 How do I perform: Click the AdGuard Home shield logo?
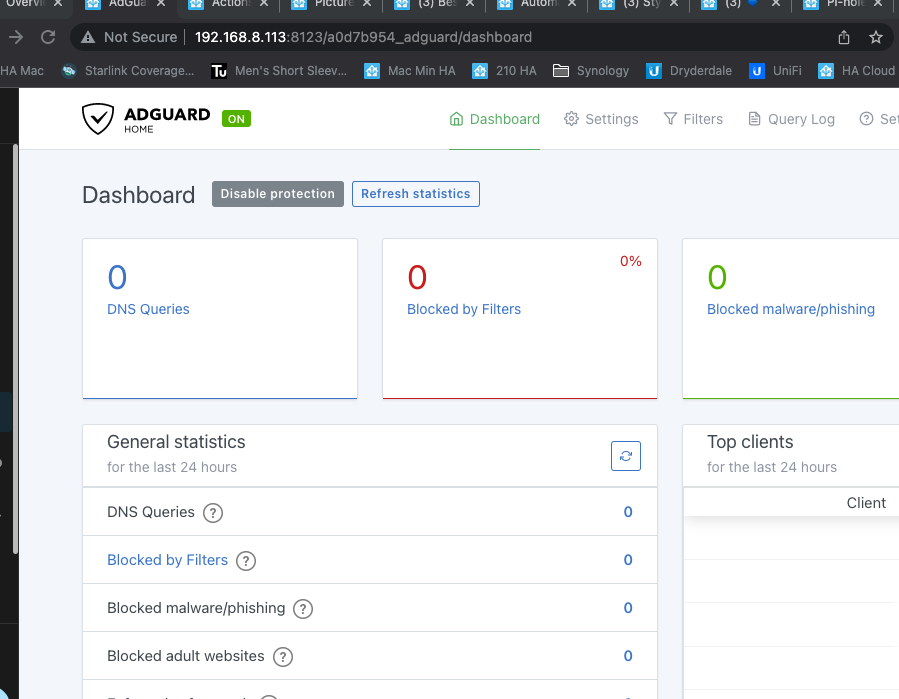click(x=99, y=118)
